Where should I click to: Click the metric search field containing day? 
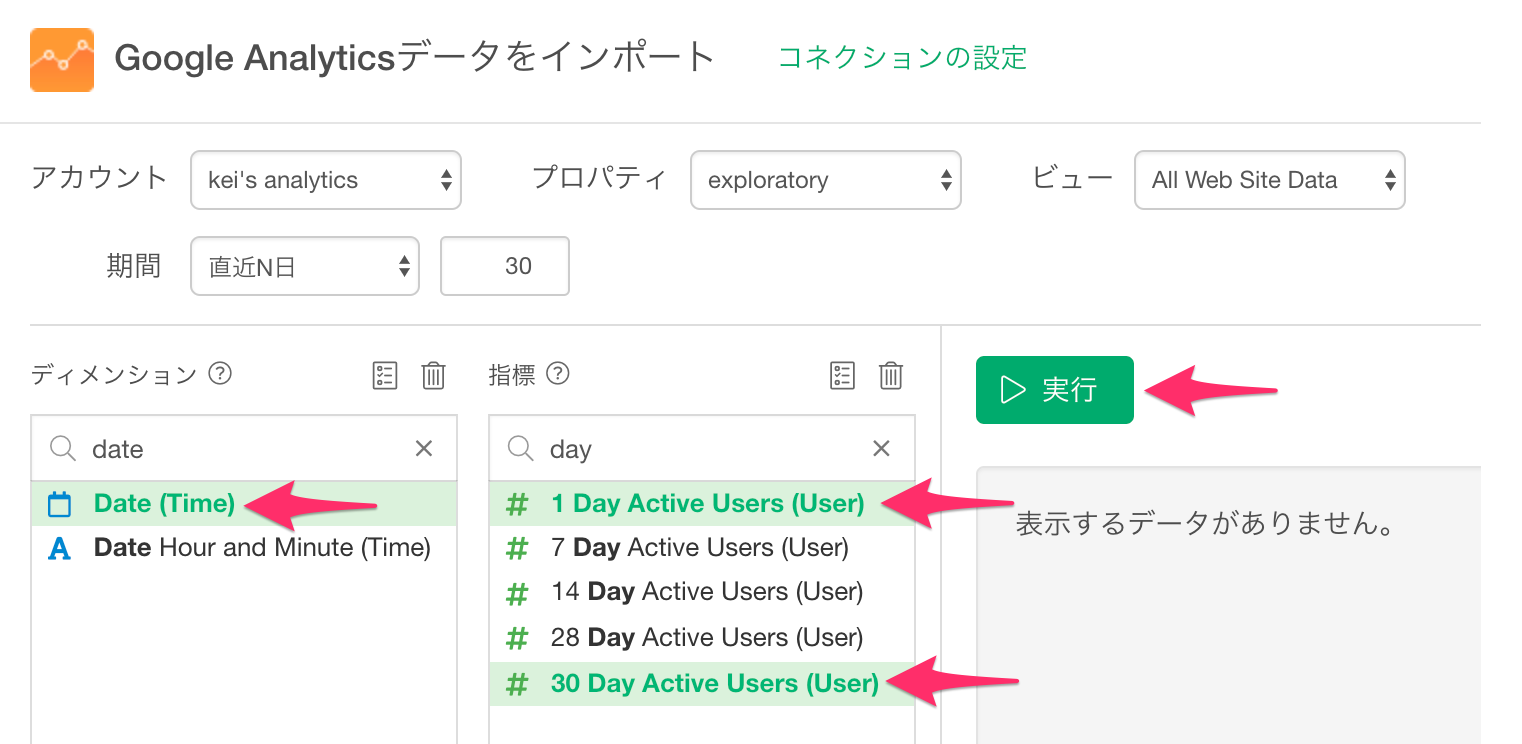pyautogui.click(x=702, y=449)
